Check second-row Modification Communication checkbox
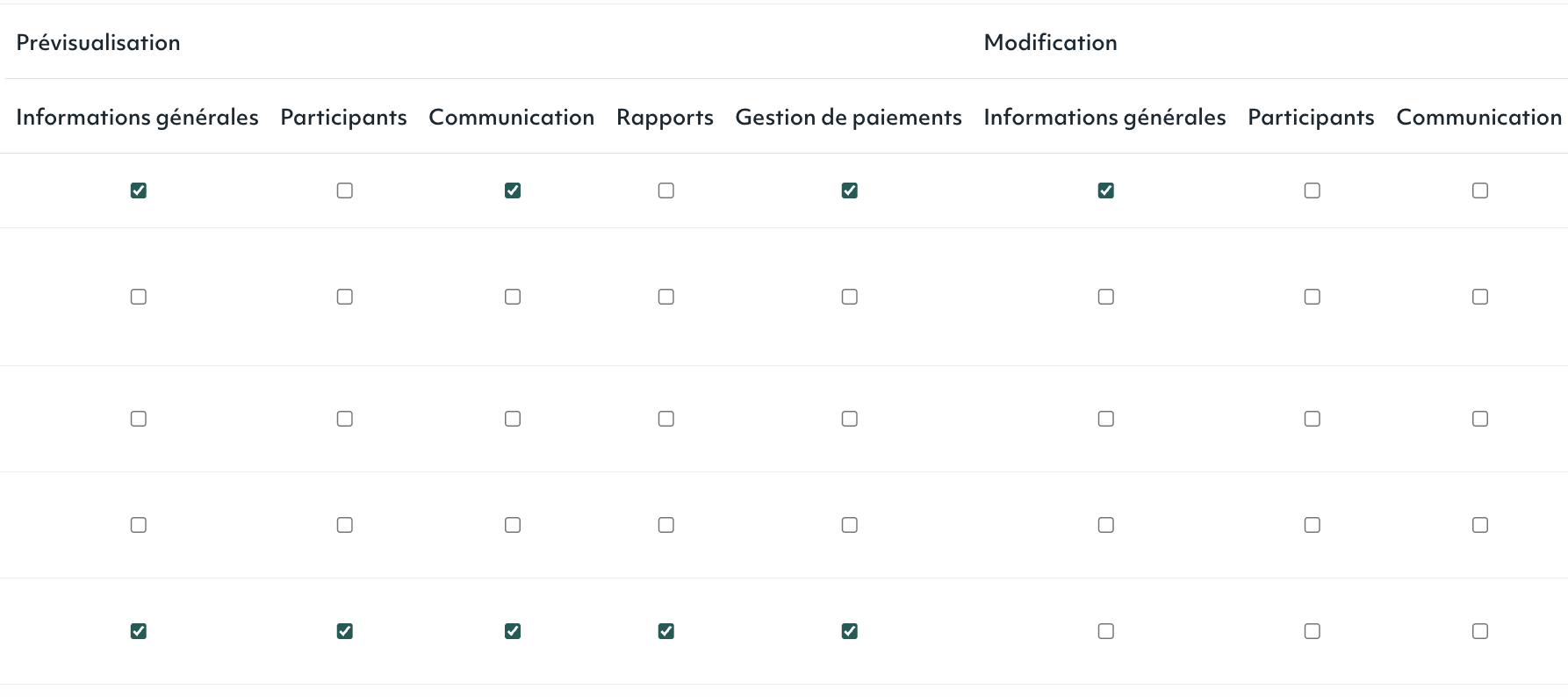The height and width of the screenshot is (697, 1568). click(x=1480, y=297)
